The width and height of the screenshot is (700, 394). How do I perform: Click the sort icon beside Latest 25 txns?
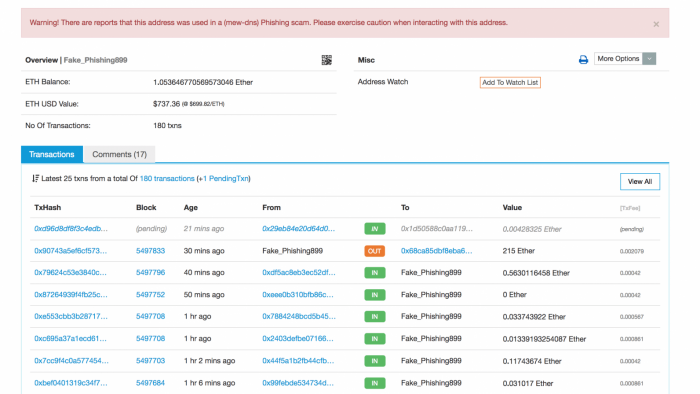(x=36, y=178)
